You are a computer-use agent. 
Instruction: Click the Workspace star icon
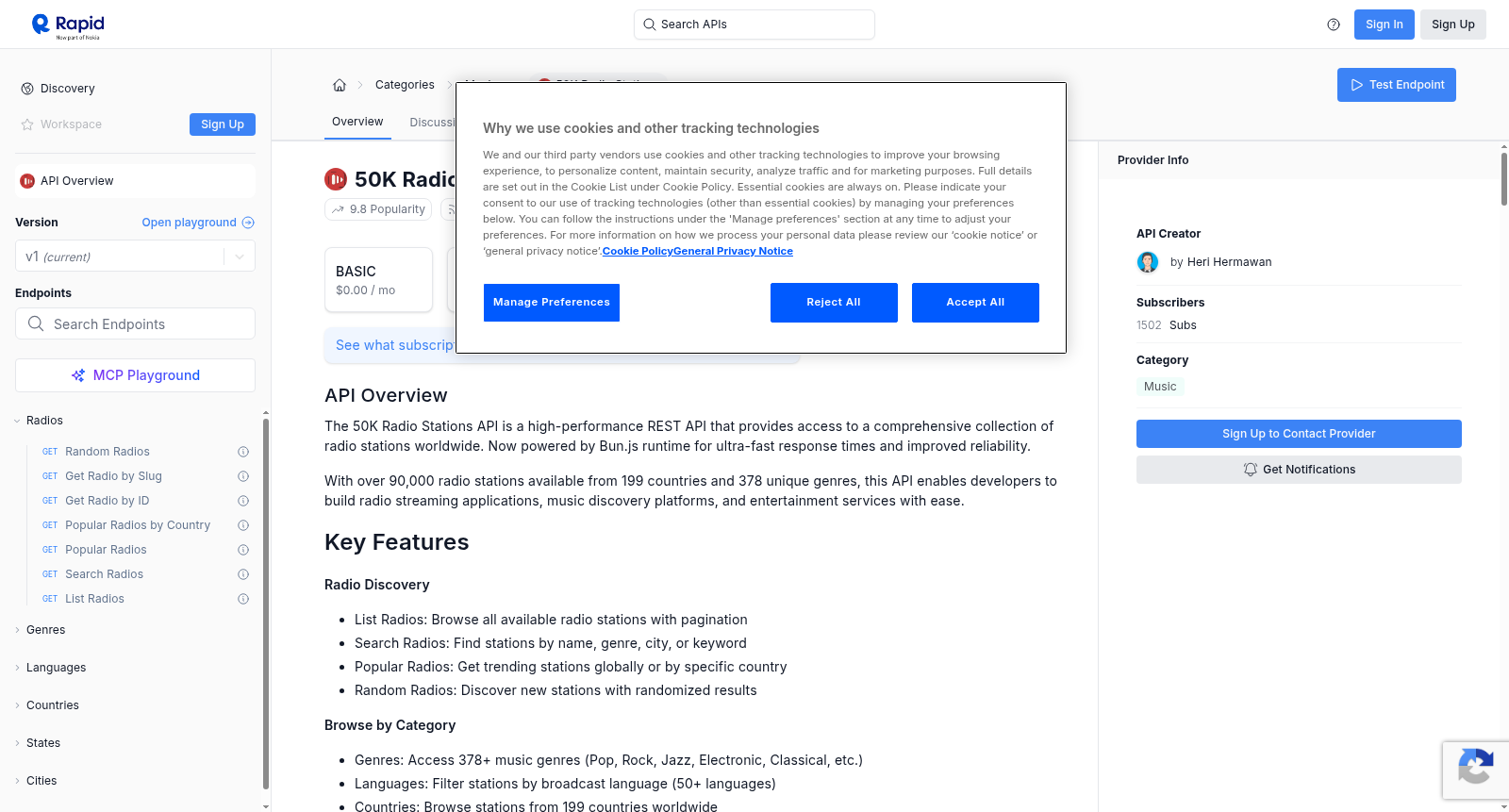(x=27, y=124)
